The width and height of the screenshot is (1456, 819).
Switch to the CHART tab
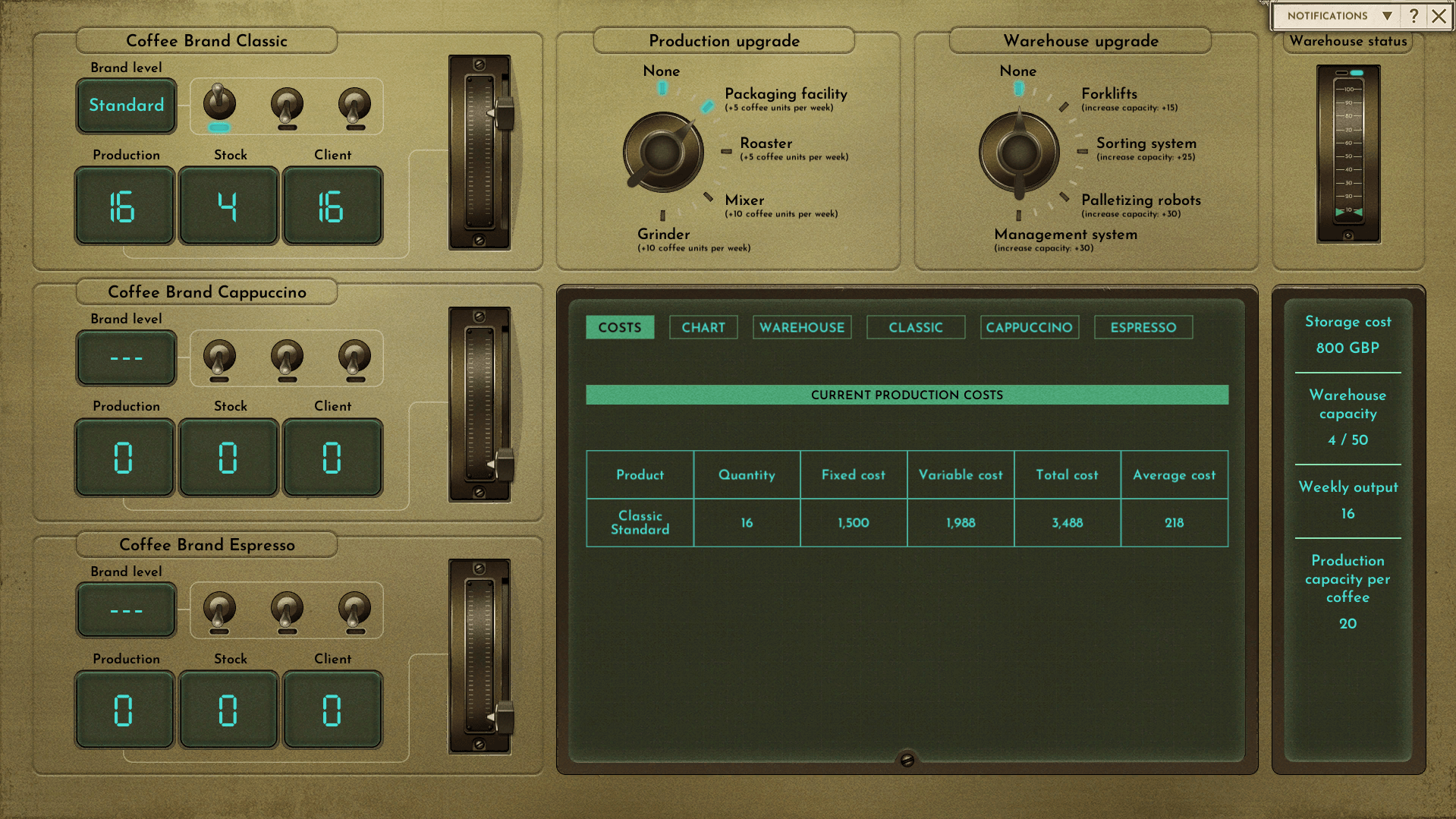703,327
